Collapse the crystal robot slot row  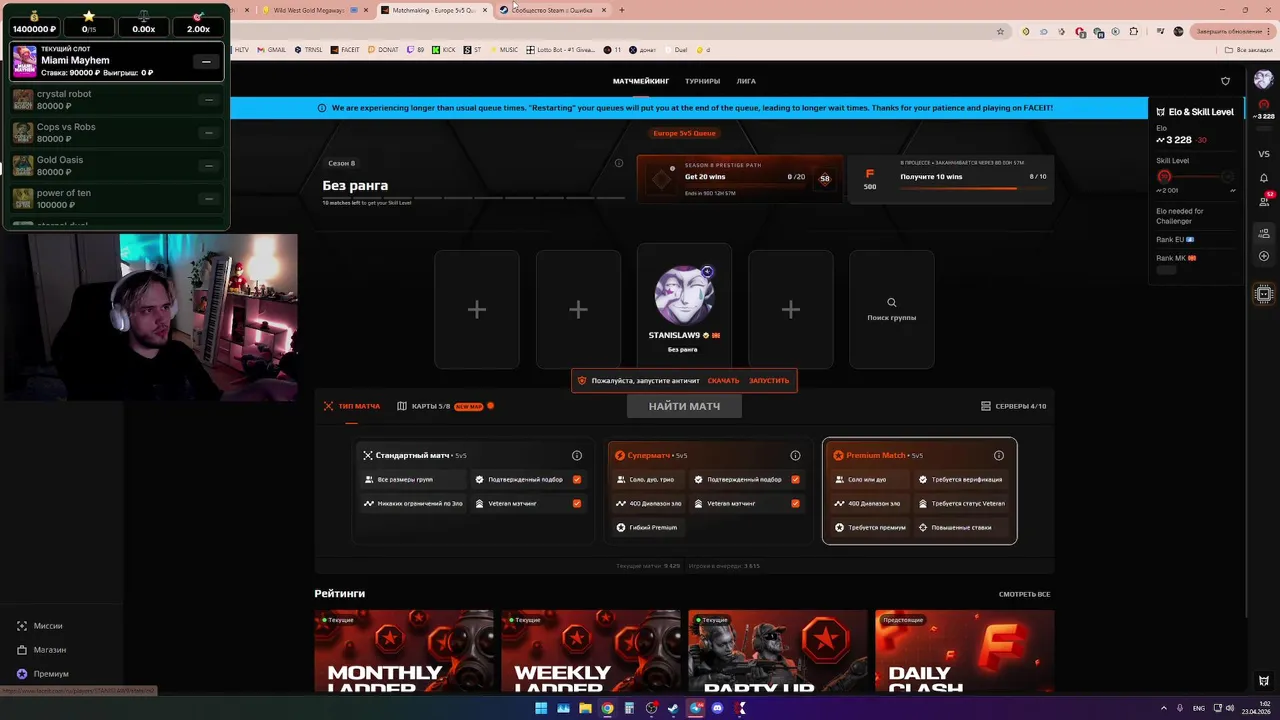coord(208,100)
